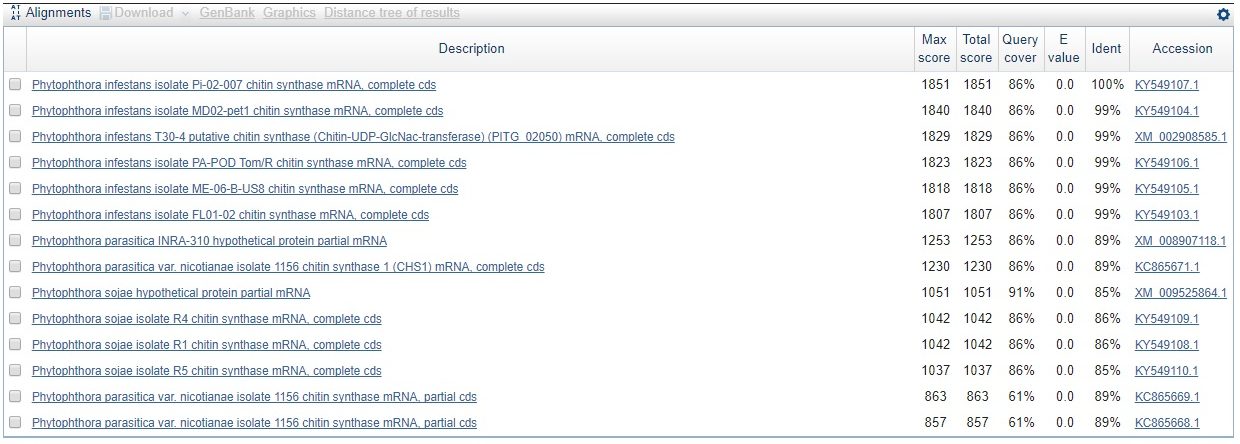
Task: Sort by Query cover column header
Action: click(1021, 48)
